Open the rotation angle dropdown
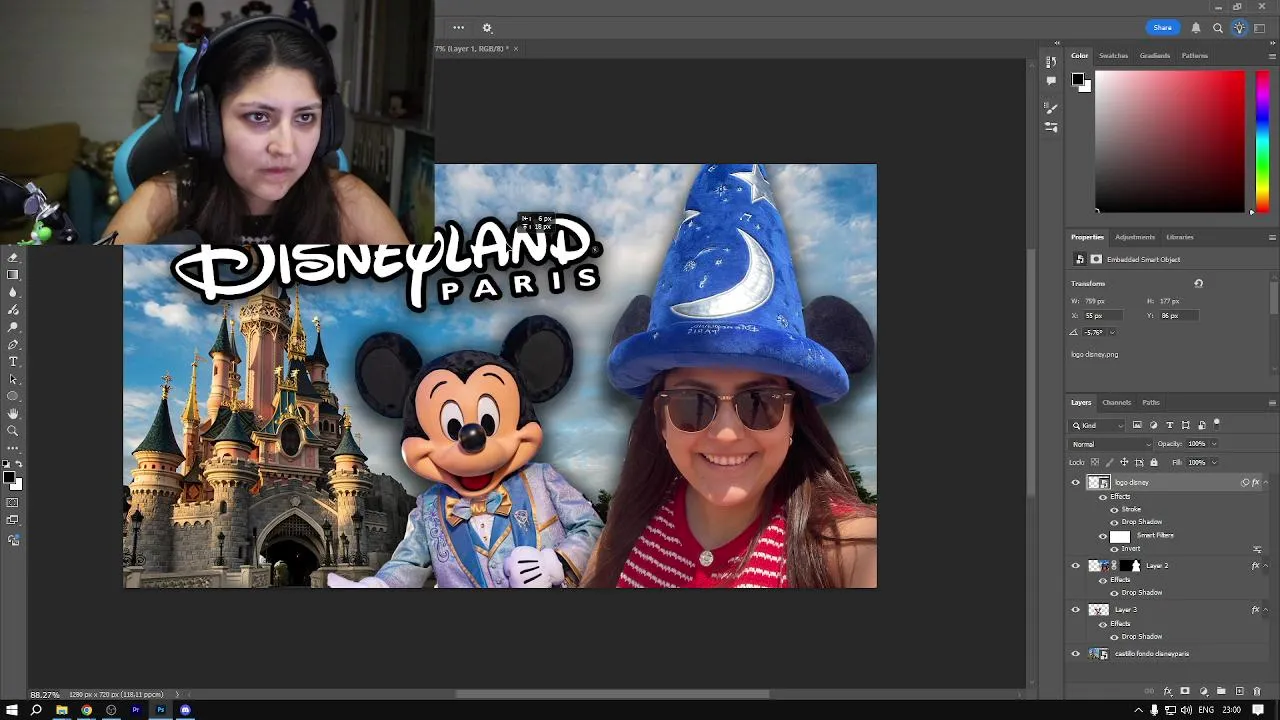Image resolution: width=1280 pixels, height=720 pixels. (x=1112, y=332)
